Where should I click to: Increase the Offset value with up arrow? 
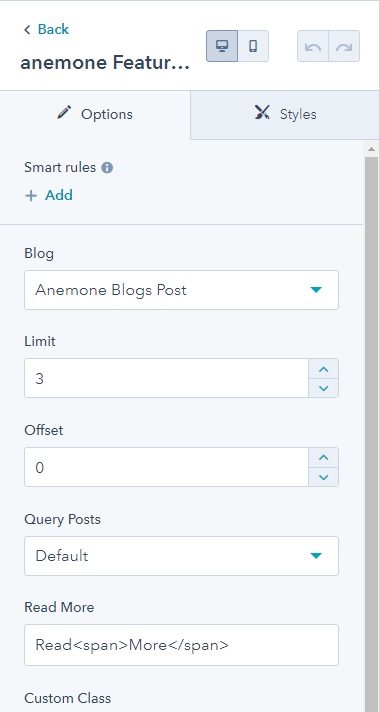[324, 457]
